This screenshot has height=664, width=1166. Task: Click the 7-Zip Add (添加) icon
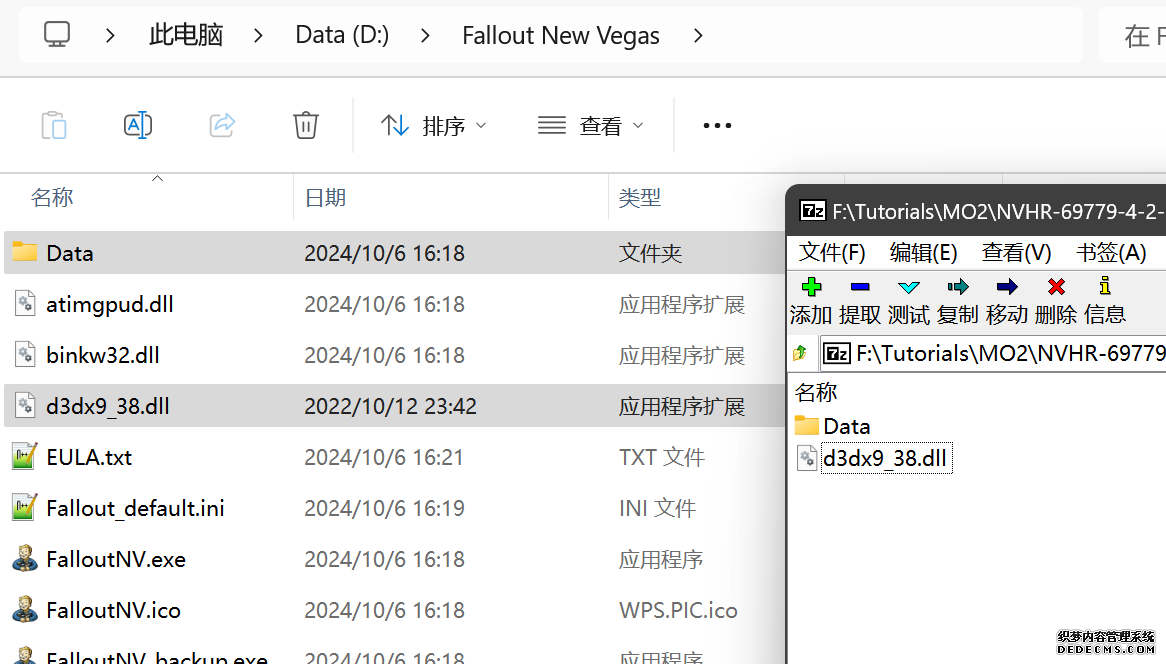coord(811,288)
